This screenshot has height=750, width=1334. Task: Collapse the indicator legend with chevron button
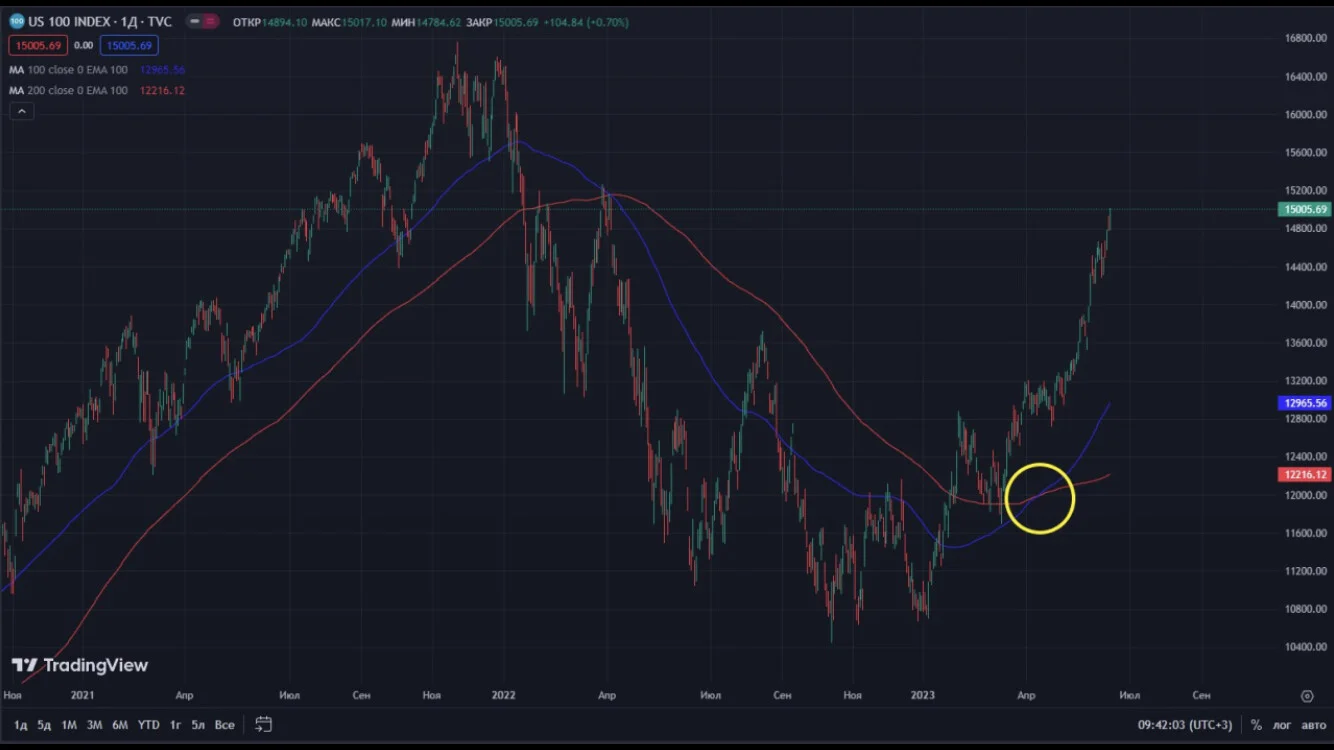21,111
